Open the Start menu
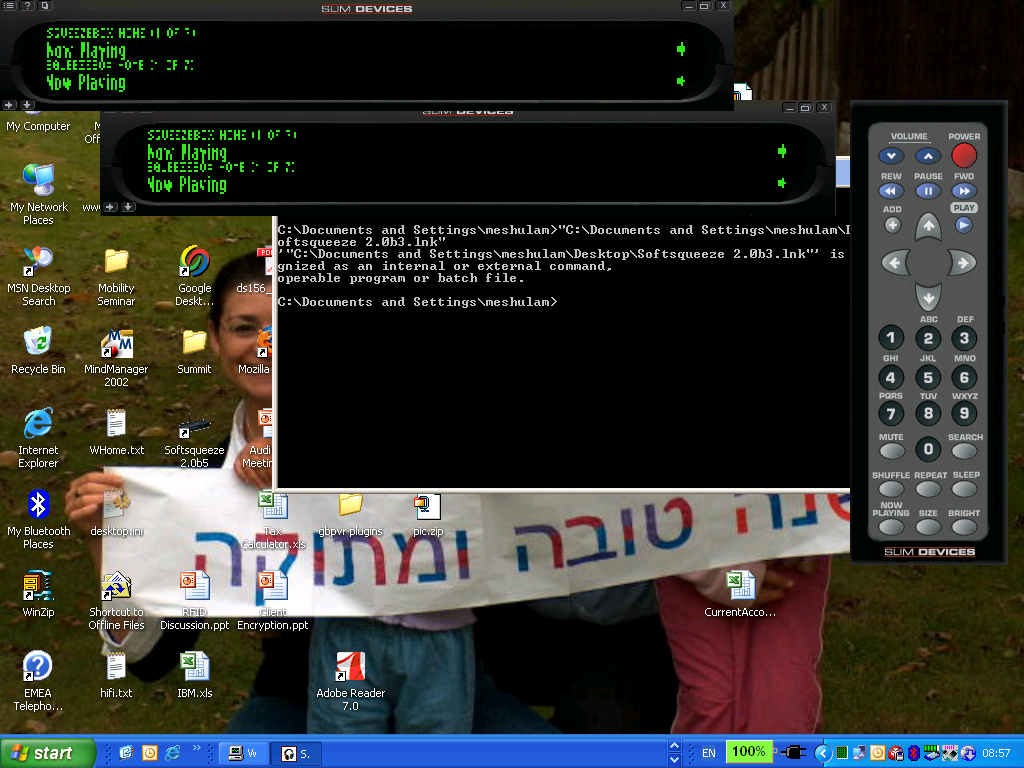Viewport: 1024px width, 768px height. 48,753
